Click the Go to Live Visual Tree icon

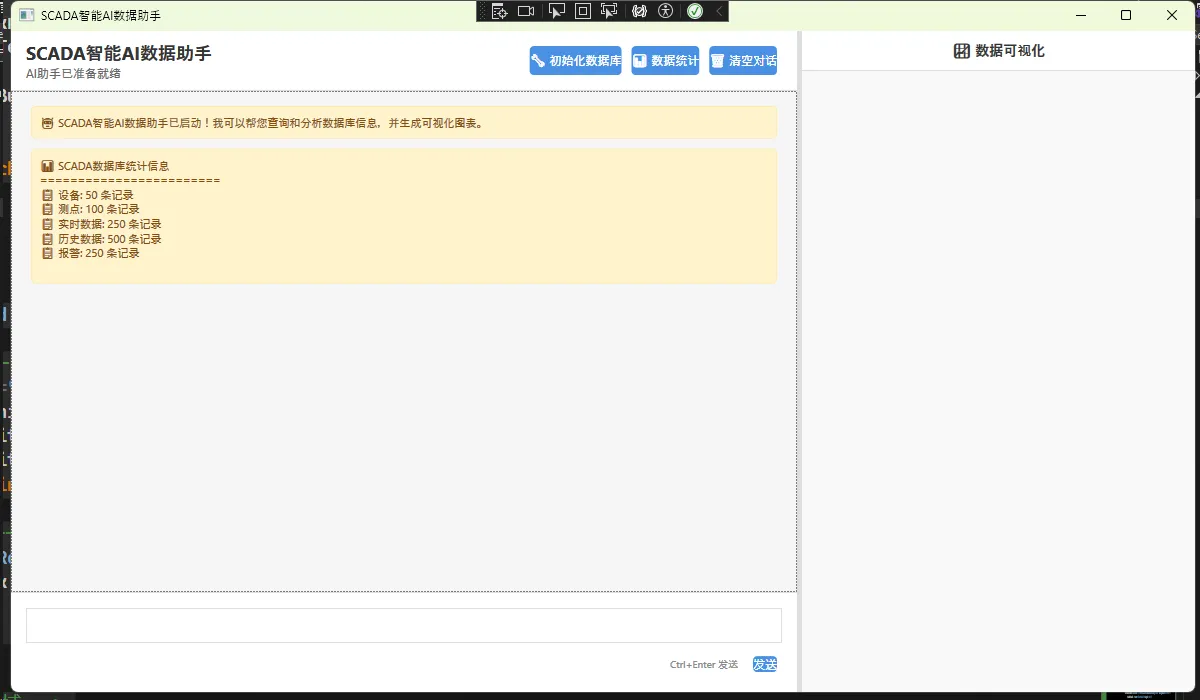coord(500,11)
